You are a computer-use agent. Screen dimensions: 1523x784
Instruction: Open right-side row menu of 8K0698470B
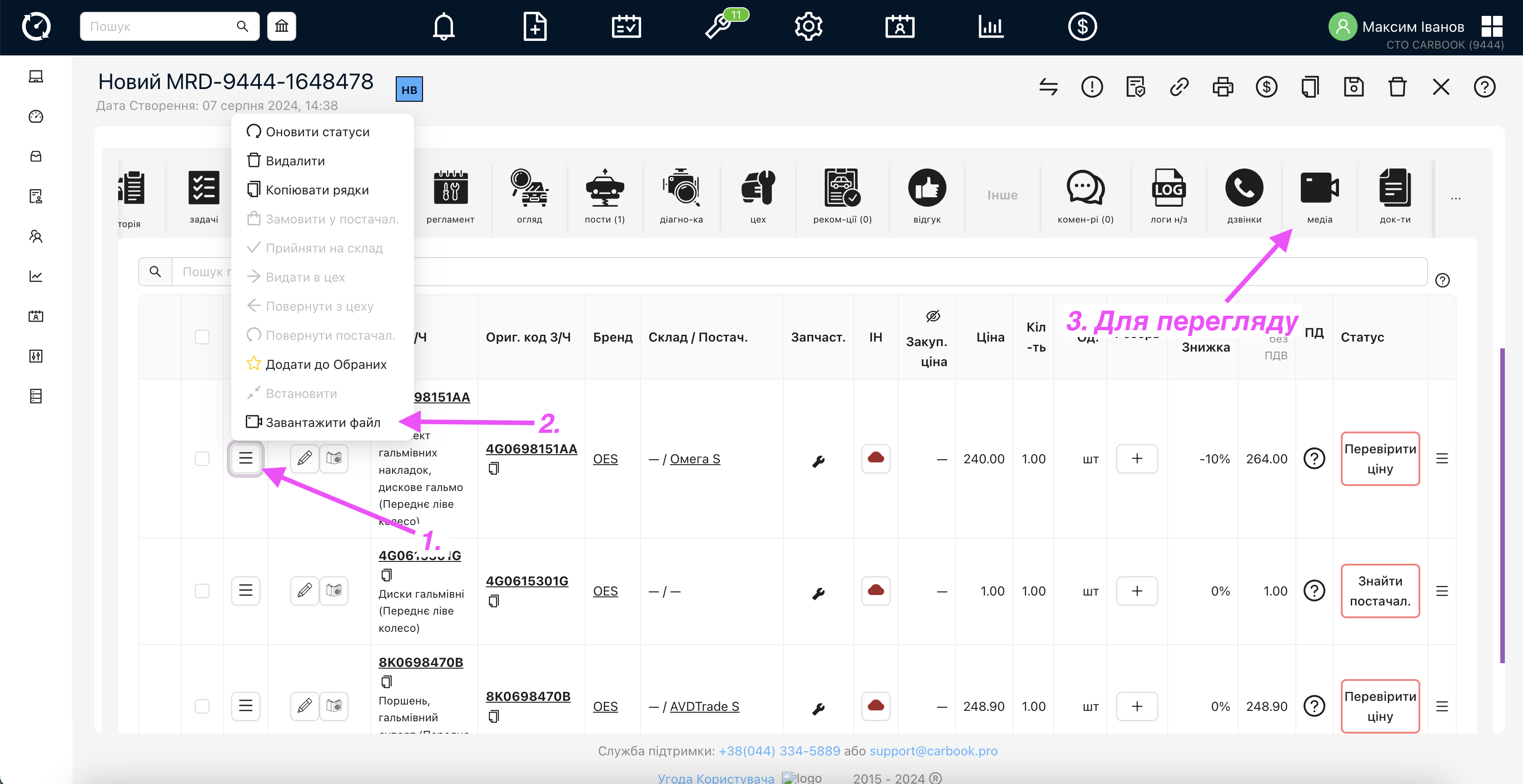tap(1441, 706)
